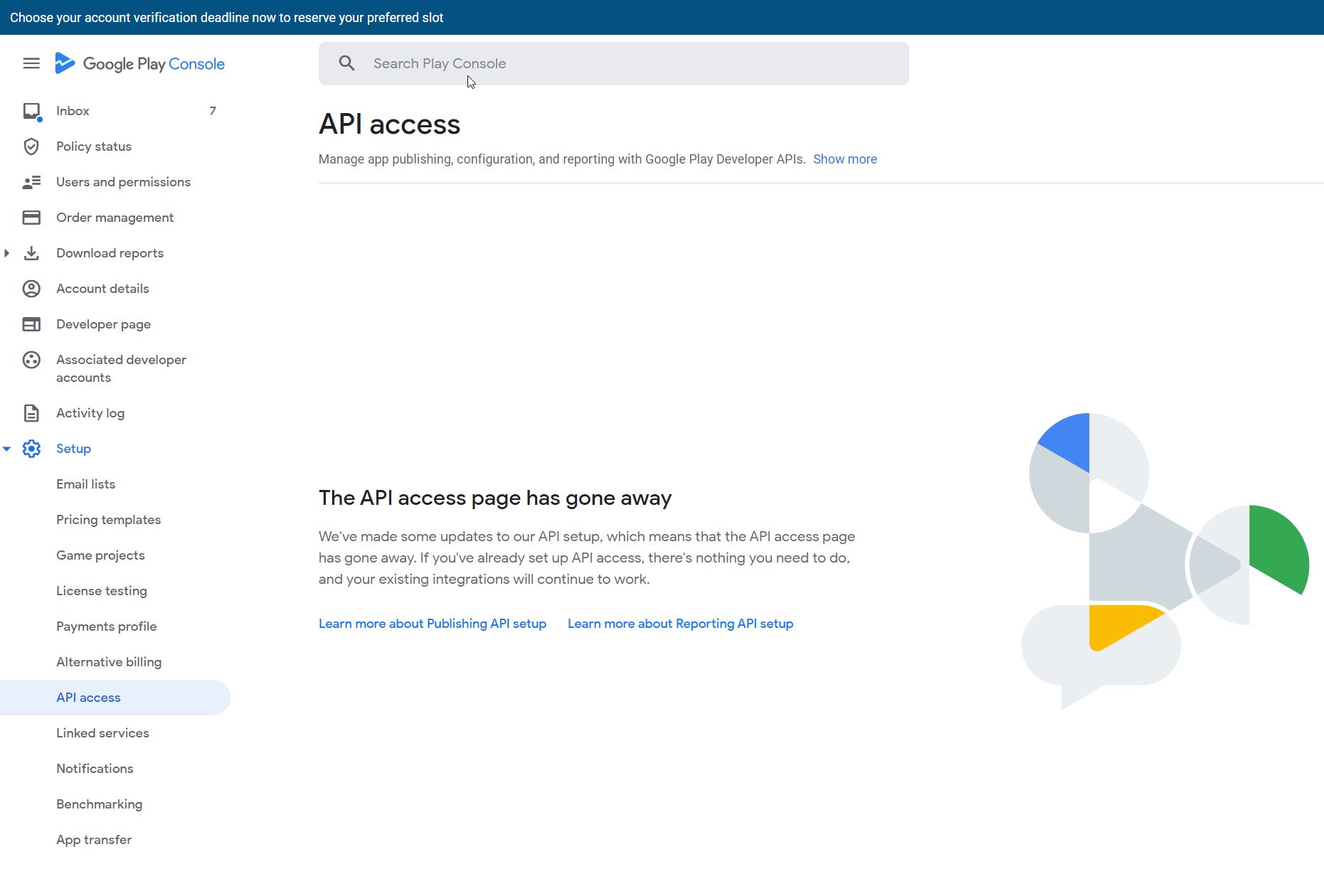Open License testing

102,591
